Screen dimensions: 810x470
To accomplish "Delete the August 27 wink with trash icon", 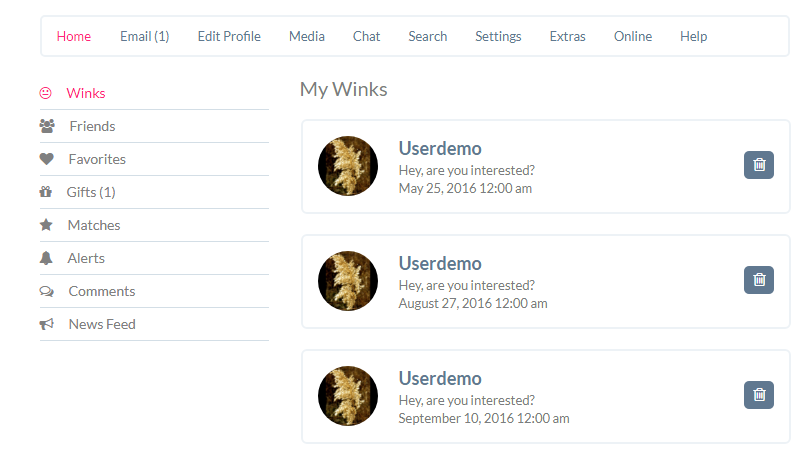I will 758,280.
